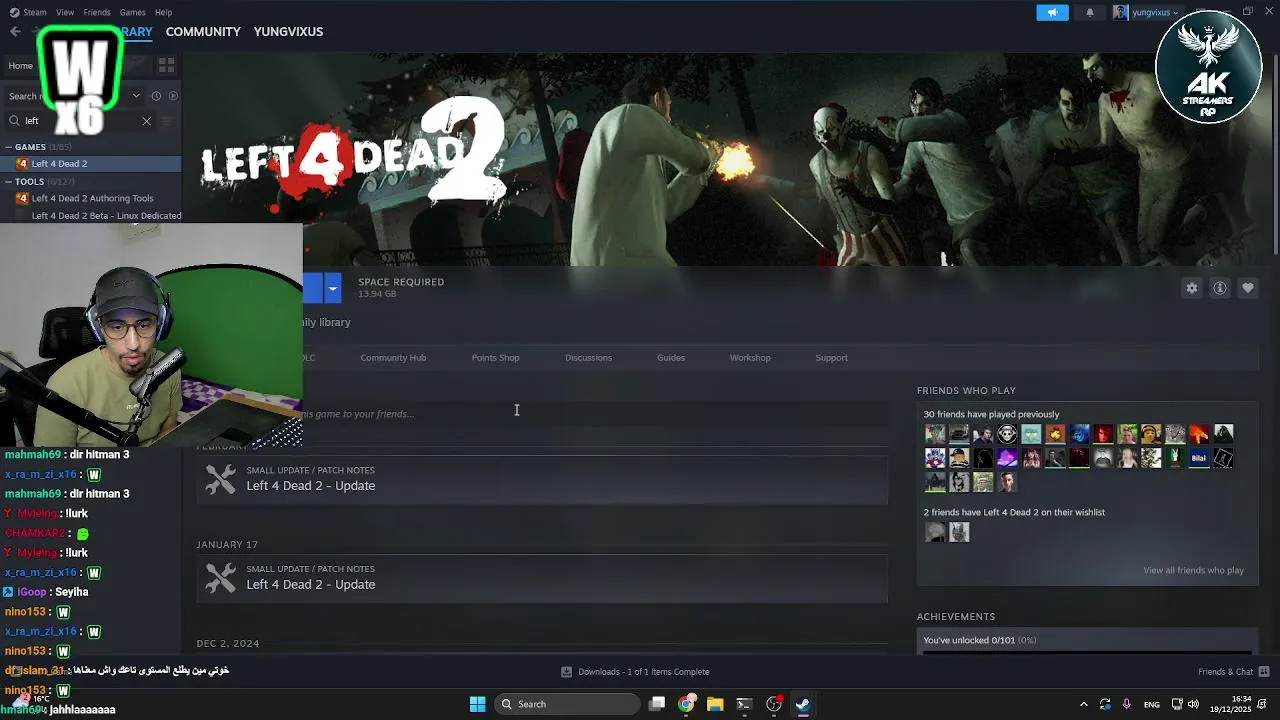Clear the library search text
This screenshot has width=1280, height=720.
pos(146,121)
